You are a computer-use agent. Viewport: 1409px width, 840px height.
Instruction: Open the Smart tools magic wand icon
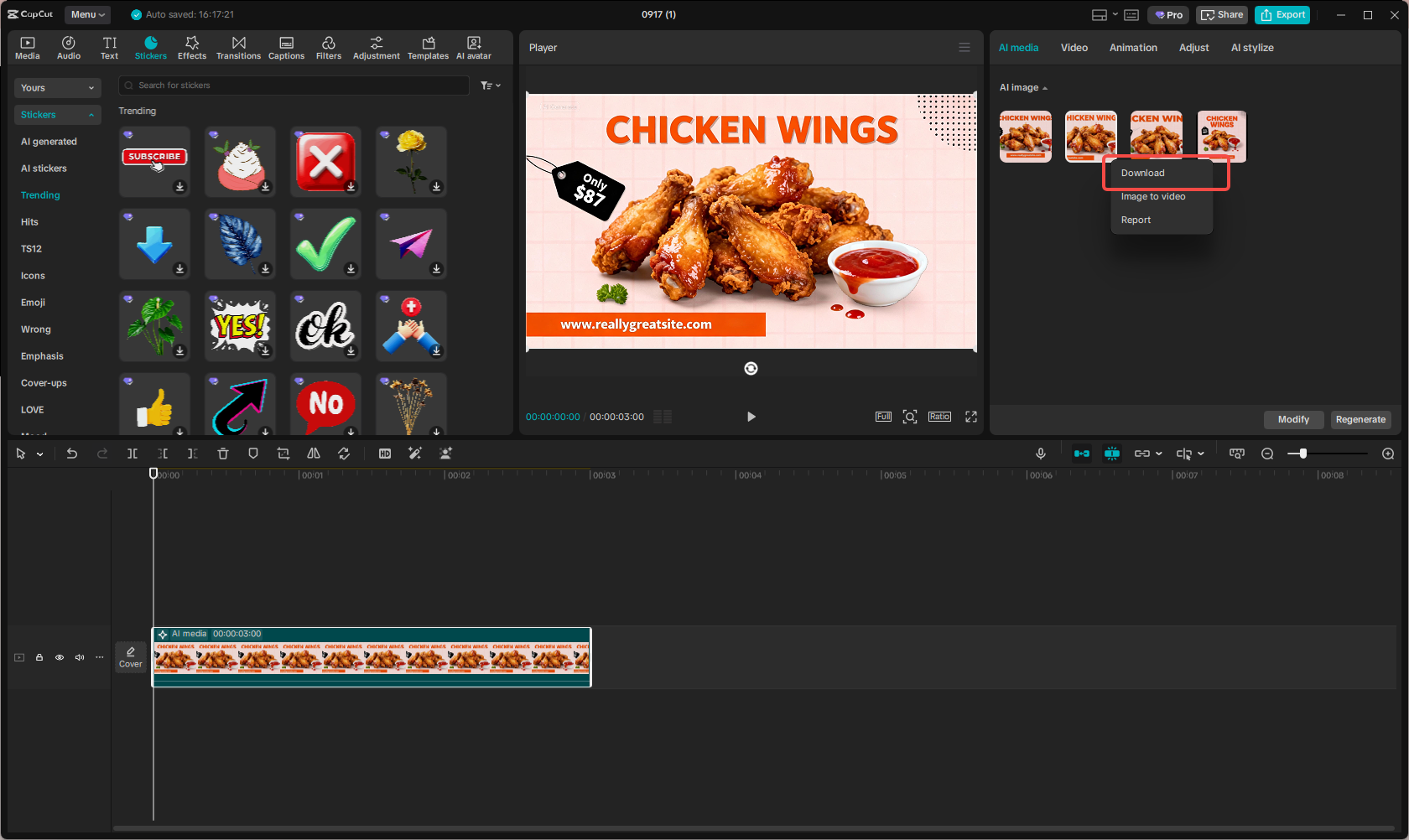pos(415,454)
